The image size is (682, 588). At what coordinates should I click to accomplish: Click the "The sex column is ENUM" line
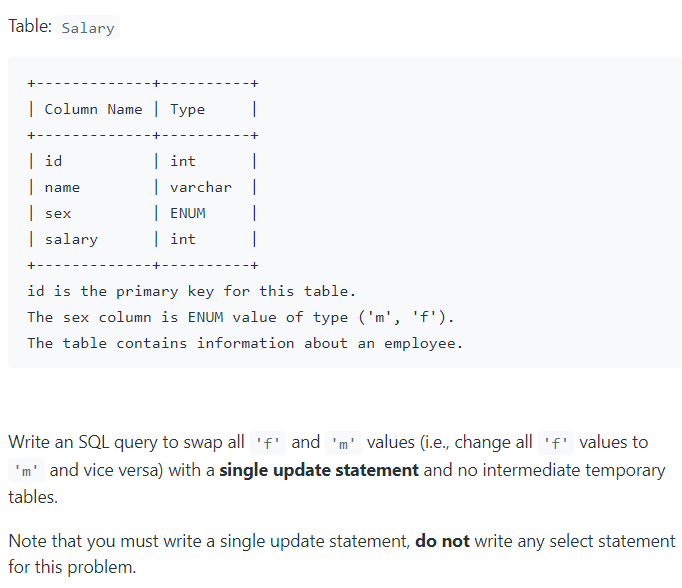tap(240, 317)
